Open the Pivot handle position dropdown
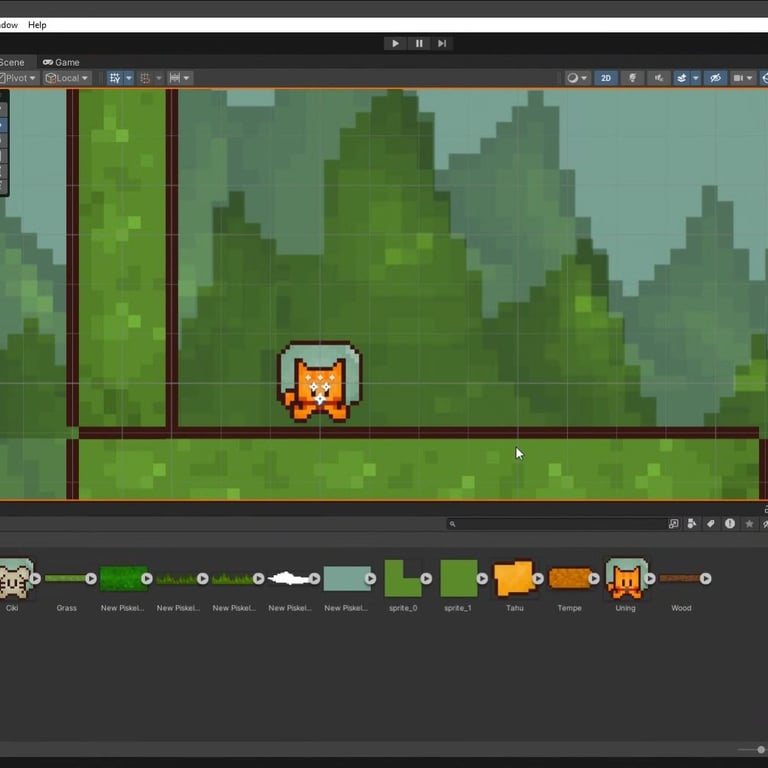 coord(18,78)
